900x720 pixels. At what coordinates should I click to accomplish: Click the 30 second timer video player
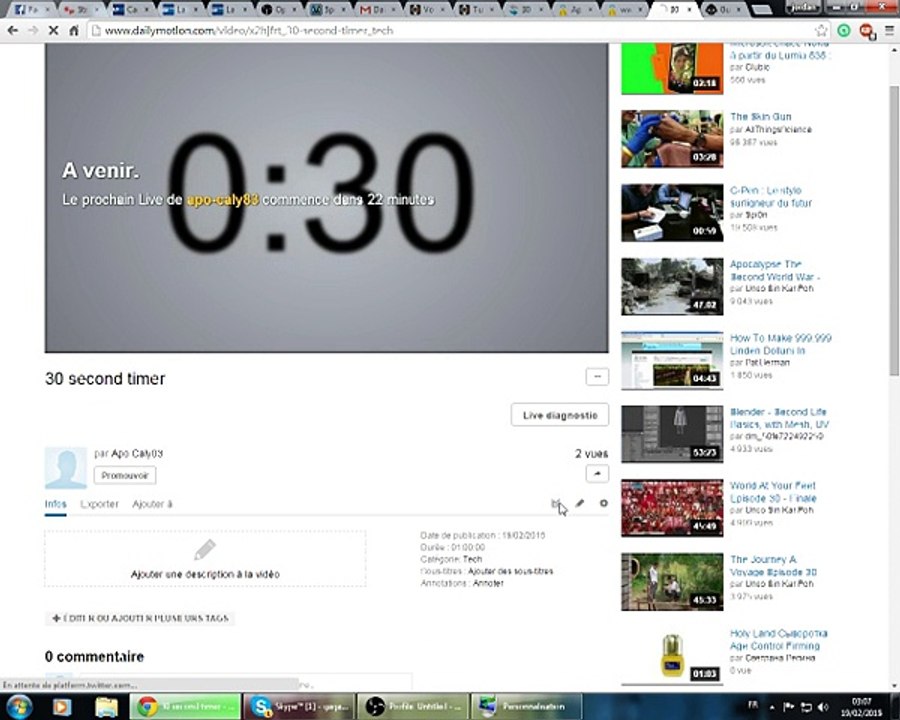tap(326, 198)
